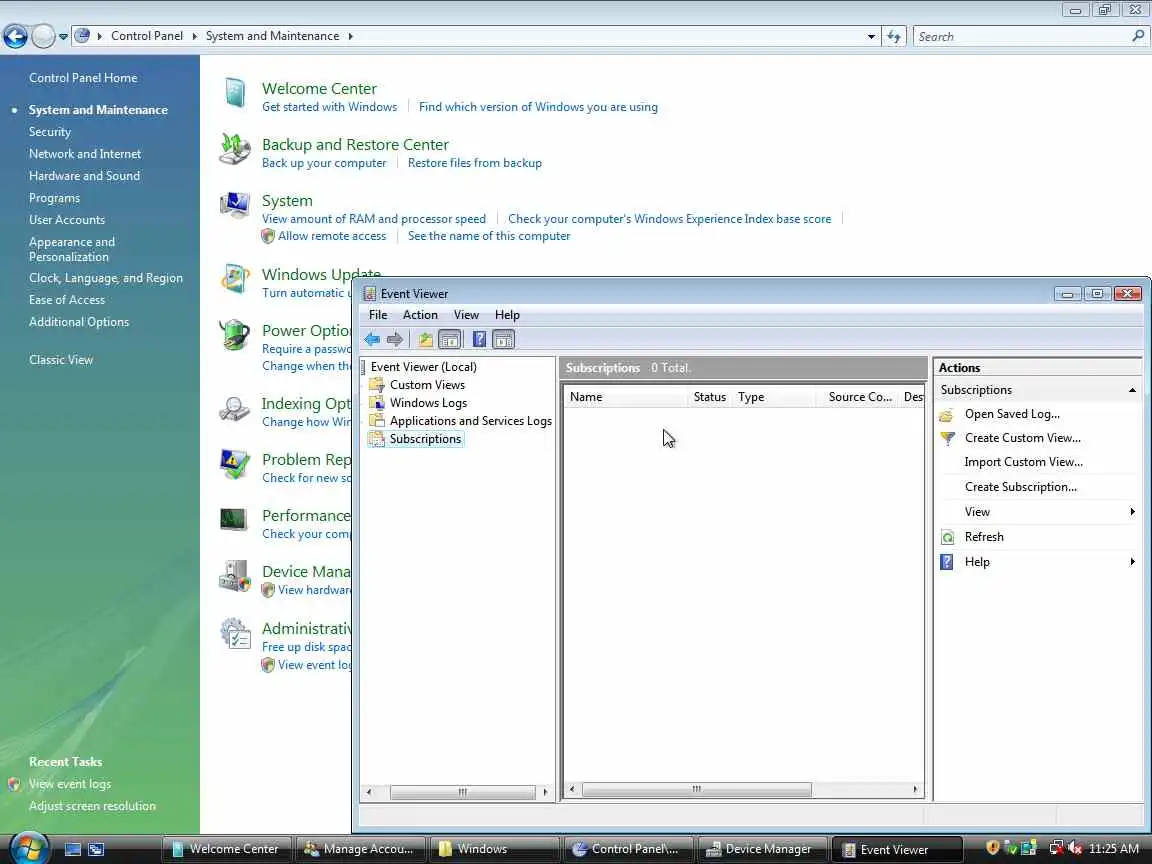The height and width of the screenshot is (864, 1152).
Task: Open 'Find which version of Windows' link
Action: 538,107
